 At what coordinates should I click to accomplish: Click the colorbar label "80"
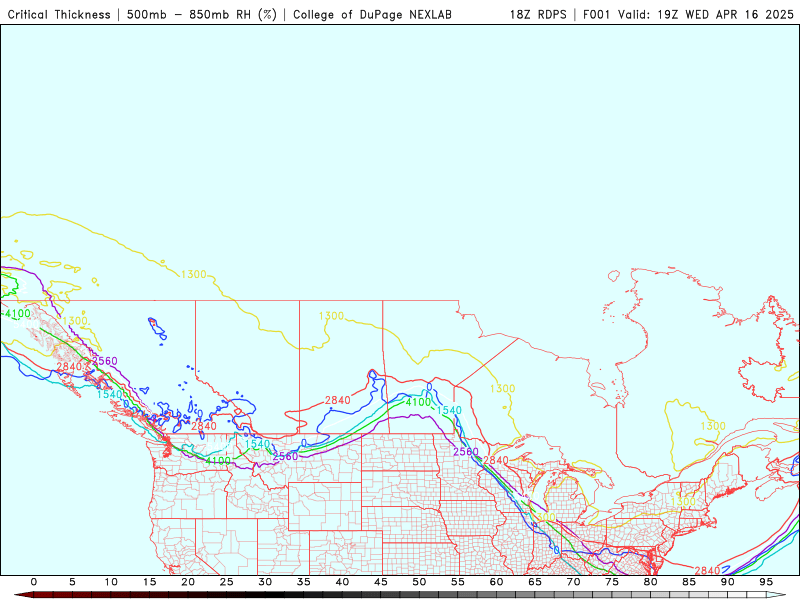coord(651,582)
